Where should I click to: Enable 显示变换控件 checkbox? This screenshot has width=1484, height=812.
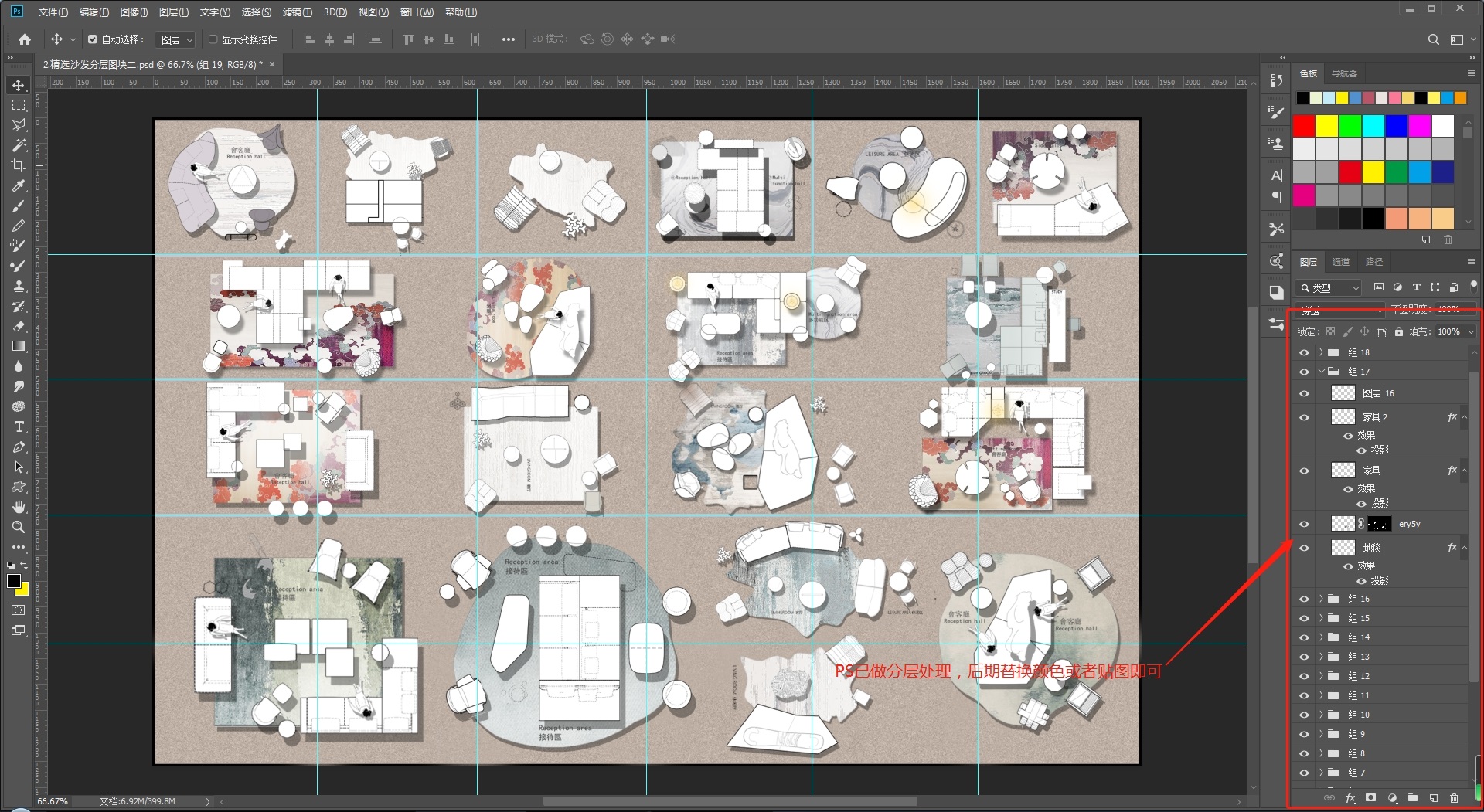click(213, 39)
